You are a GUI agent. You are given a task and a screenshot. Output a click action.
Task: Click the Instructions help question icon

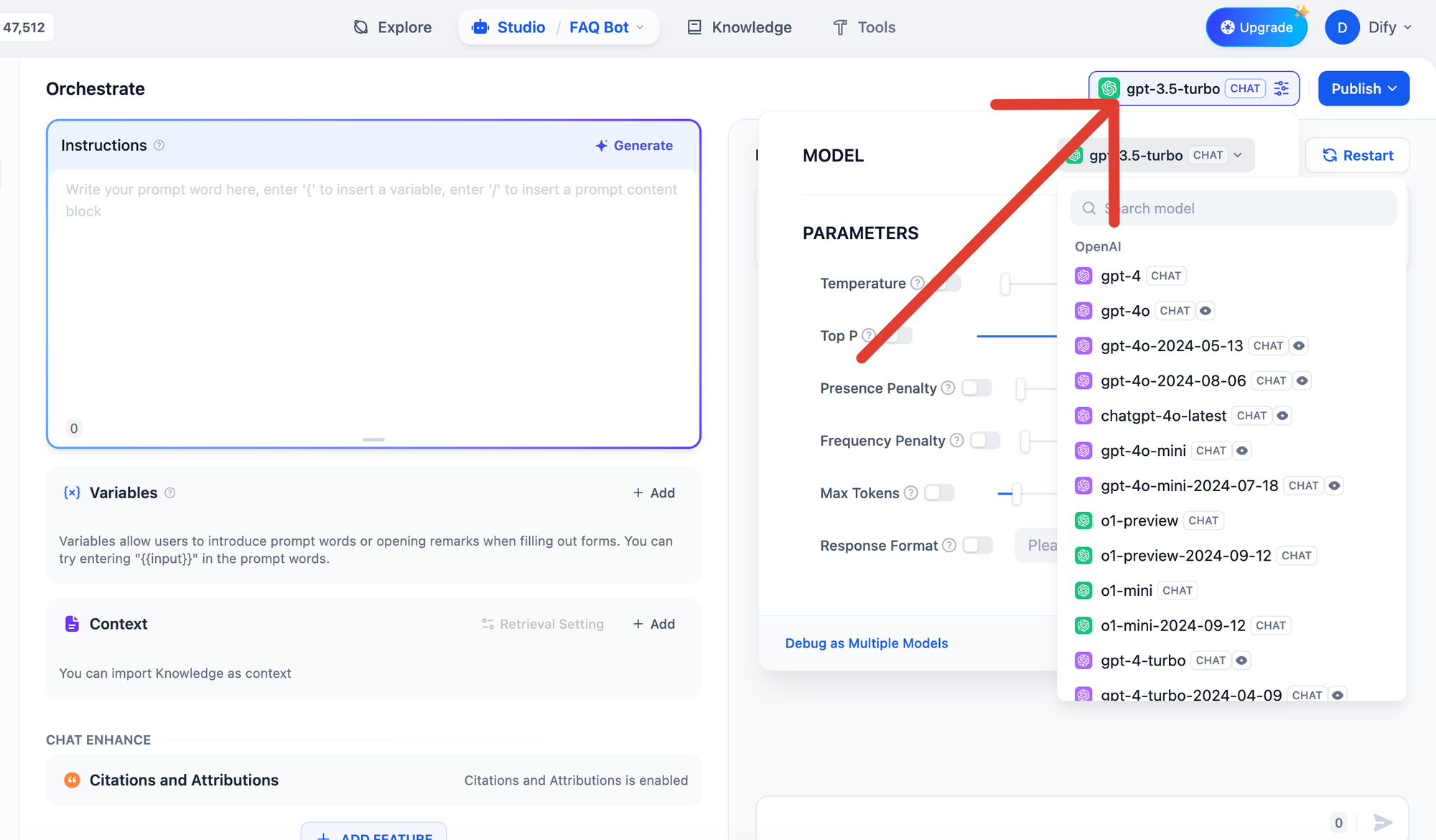159,146
